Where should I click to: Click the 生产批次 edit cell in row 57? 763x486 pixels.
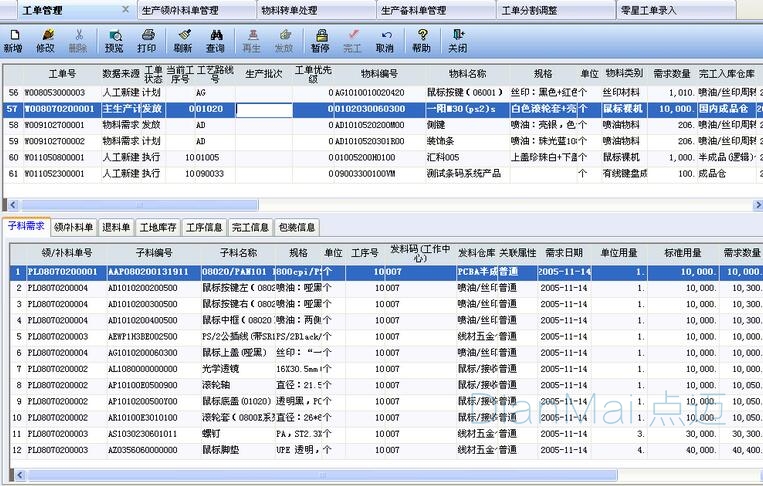click(x=263, y=109)
